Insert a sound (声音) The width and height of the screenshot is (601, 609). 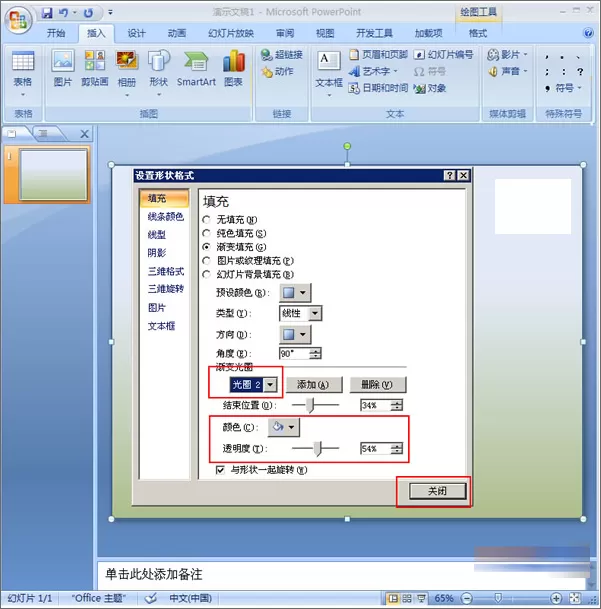click(507, 71)
